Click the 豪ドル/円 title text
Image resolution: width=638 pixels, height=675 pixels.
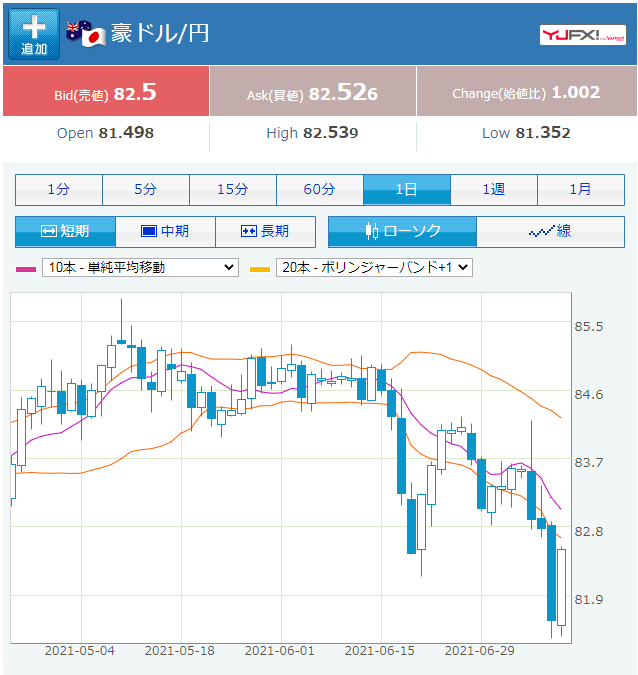coord(160,34)
